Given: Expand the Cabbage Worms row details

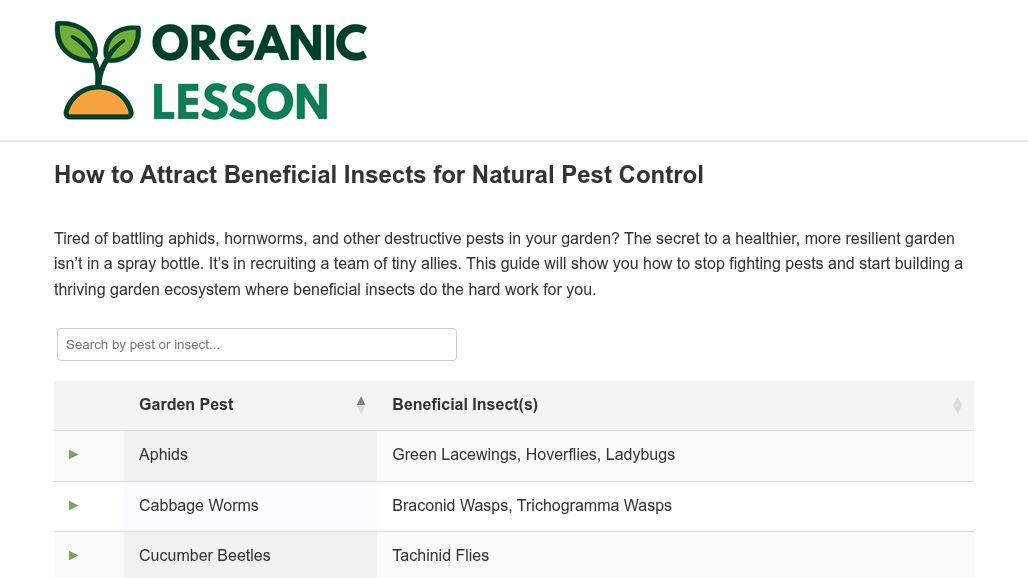Looking at the screenshot, I should coord(73,506).
